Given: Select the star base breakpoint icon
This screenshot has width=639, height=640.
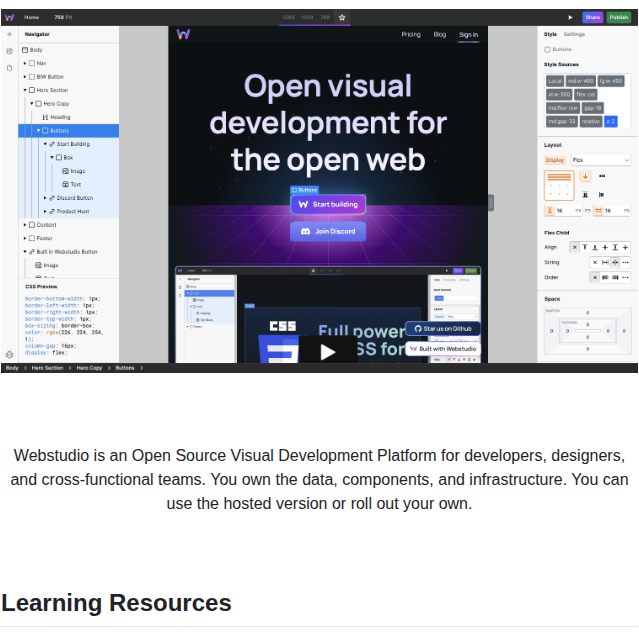Looking at the screenshot, I should point(342,17).
